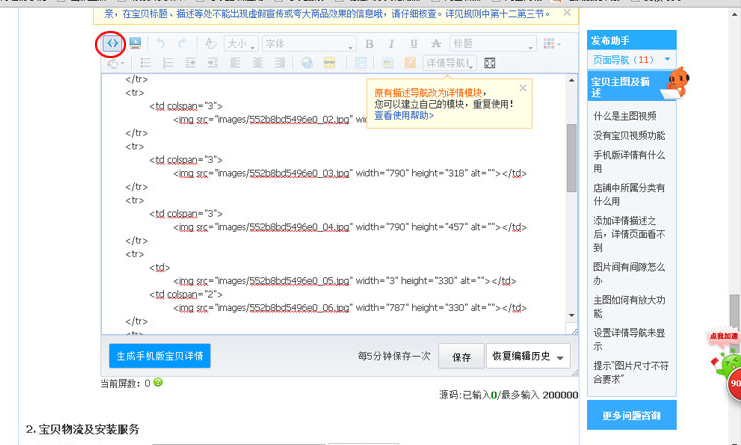Click the orange mascot assistant icon
This screenshot has height=445, width=741.
click(676, 83)
